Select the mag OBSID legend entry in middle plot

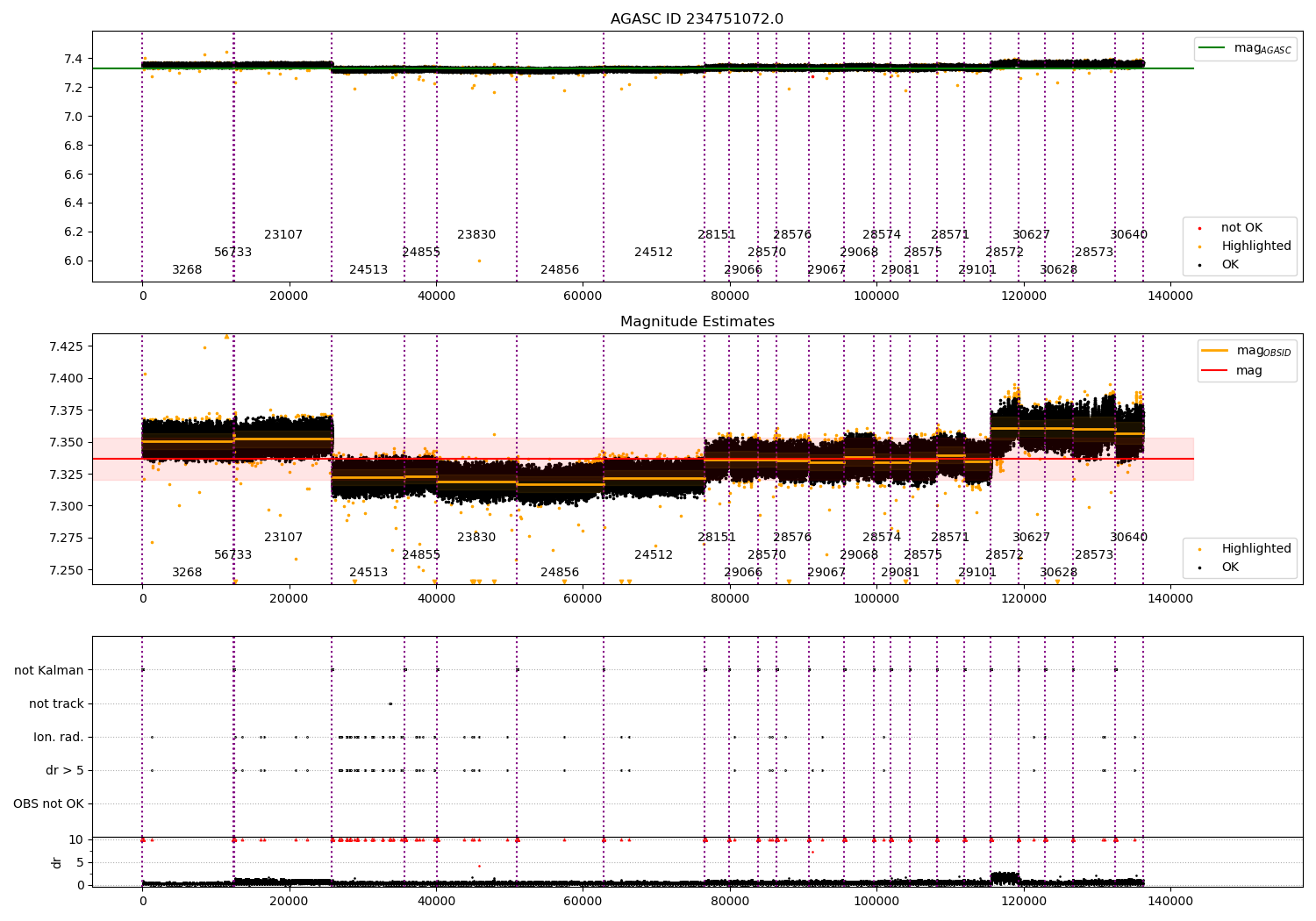pyautogui.click(x=1247, y=351)
